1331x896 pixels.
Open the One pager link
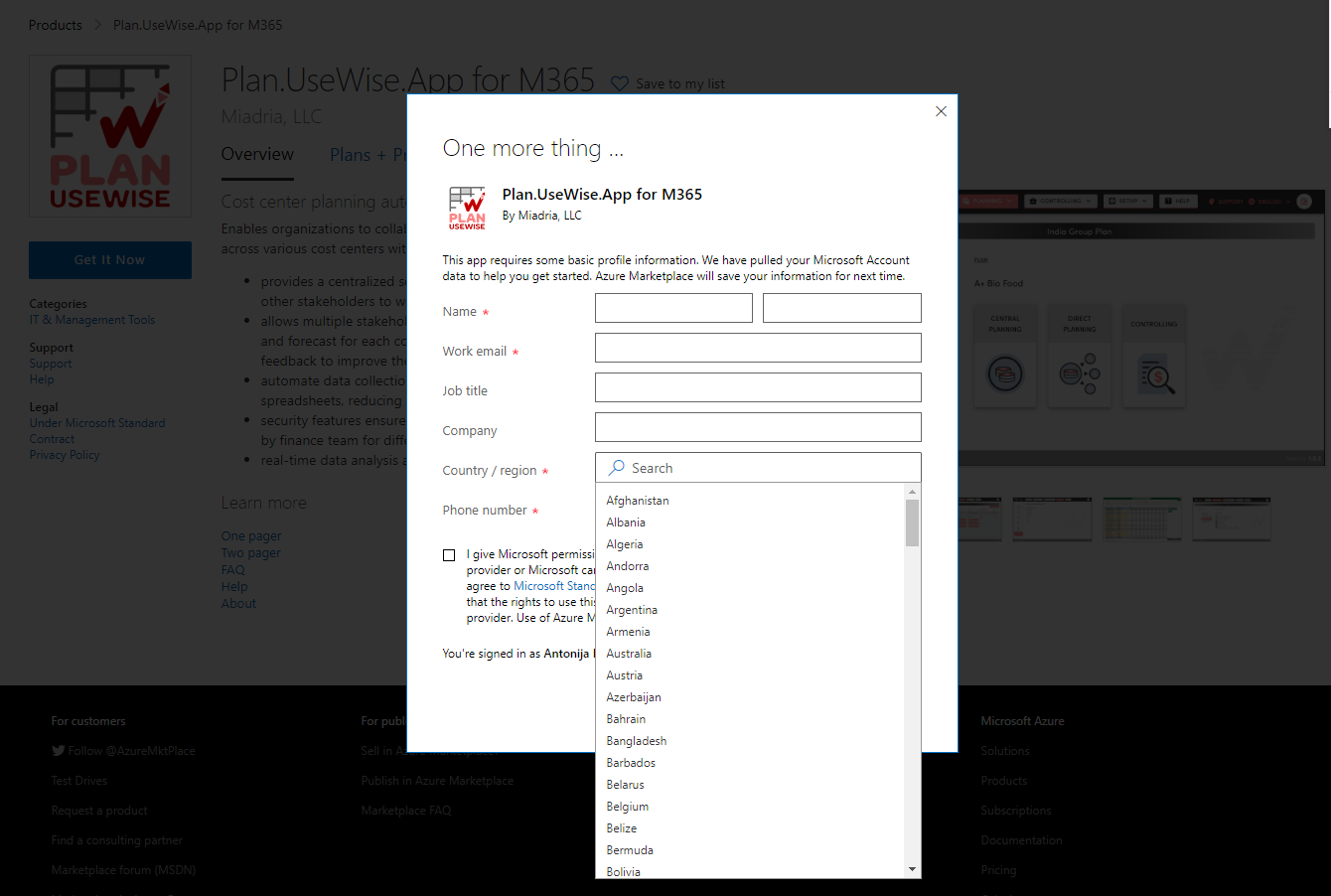(251, 536)
